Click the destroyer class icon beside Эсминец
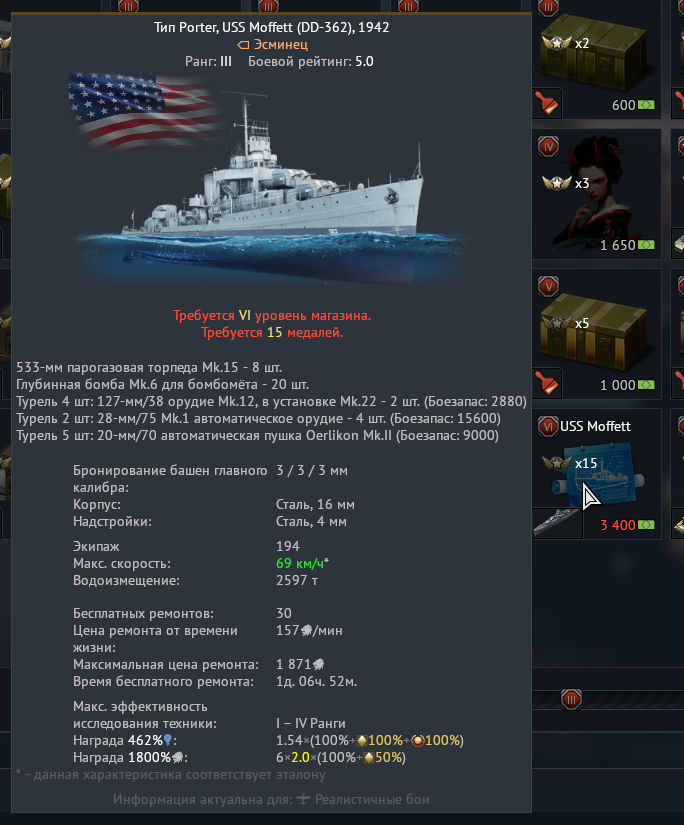Screen dimensions: 684x825 coord(243,45)
